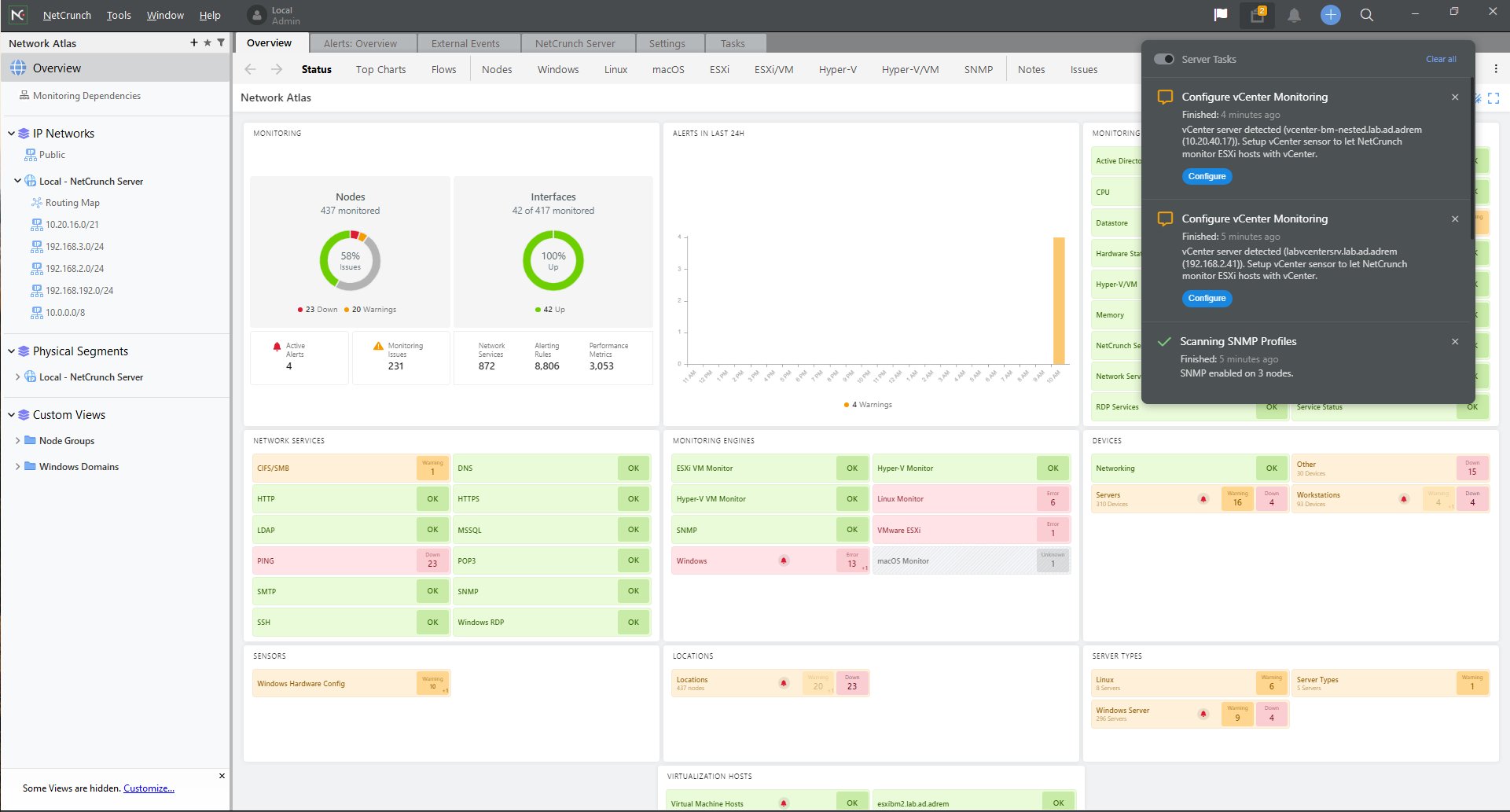This screenshot has width=1510, height=812.
Task: Click the alarm icon in Windows engine row
Action: click(784, 560)
